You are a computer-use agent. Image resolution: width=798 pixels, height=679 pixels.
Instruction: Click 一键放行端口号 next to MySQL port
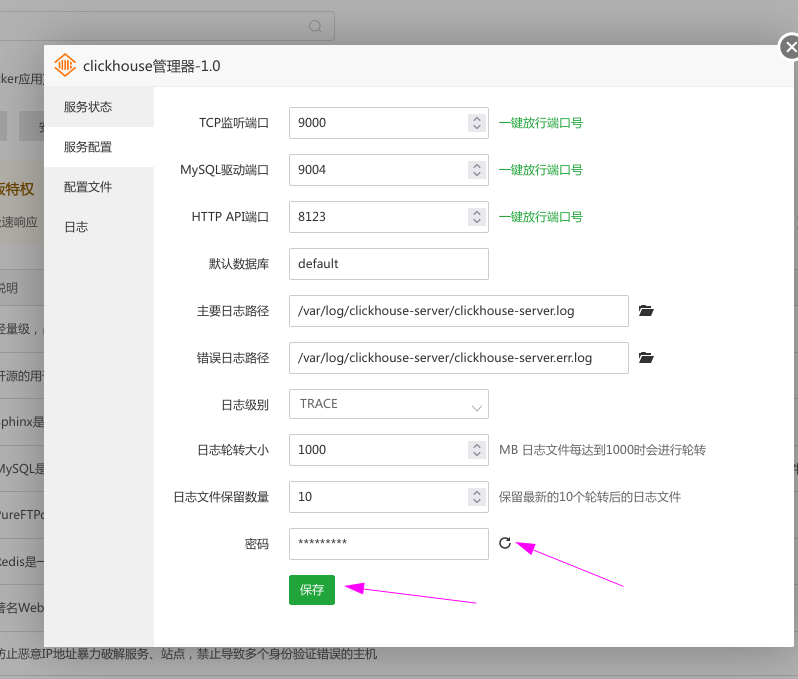540,169
